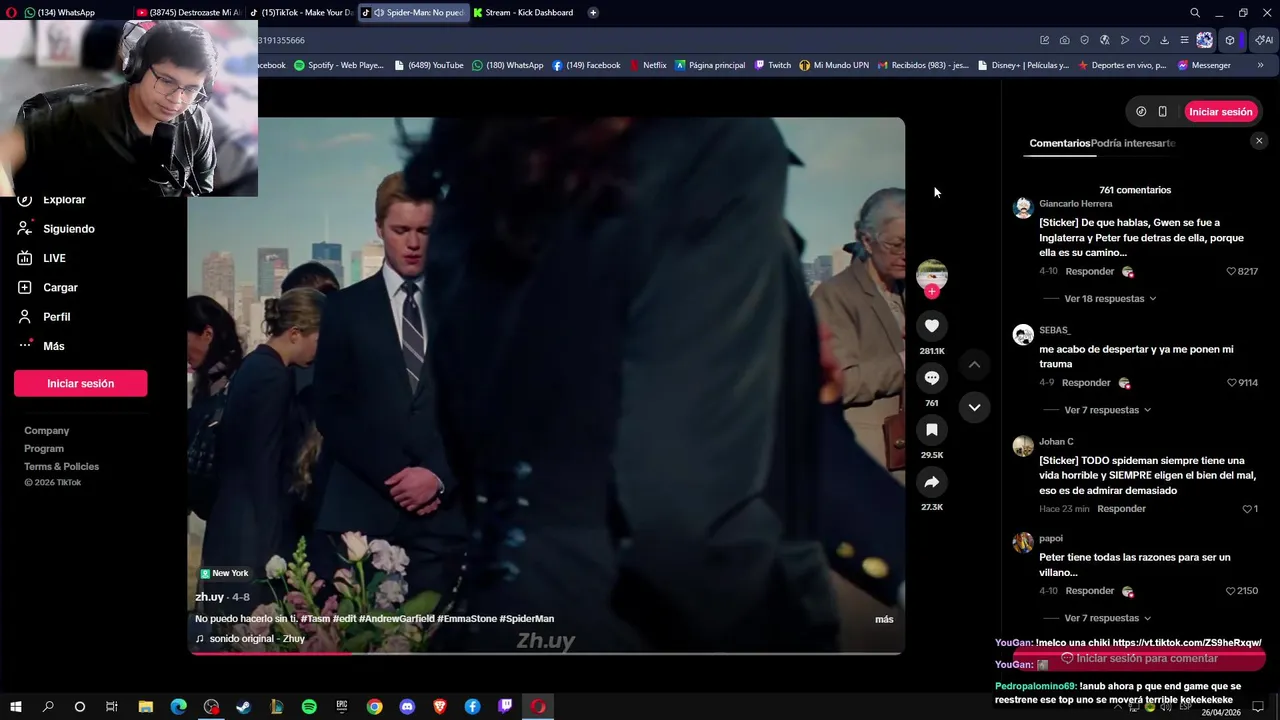Reply to papoi comment

click(1089, 591)
